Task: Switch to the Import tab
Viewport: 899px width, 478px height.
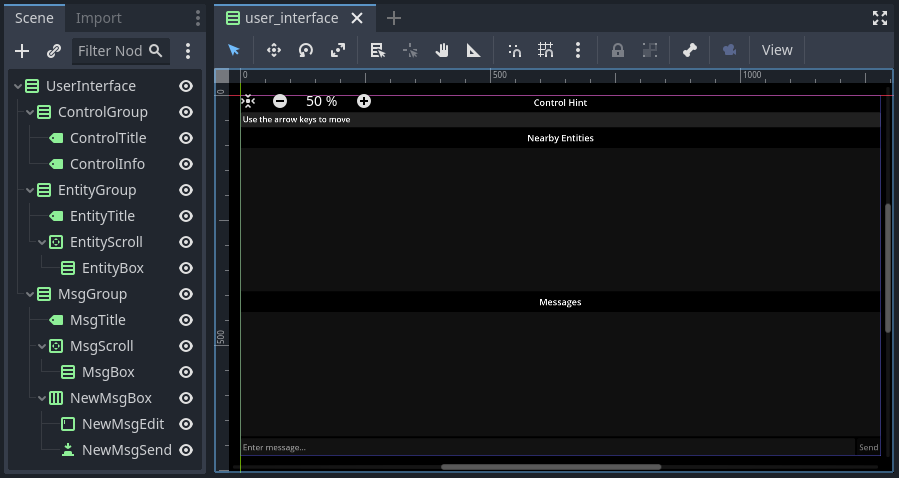Action: point(99,18)
